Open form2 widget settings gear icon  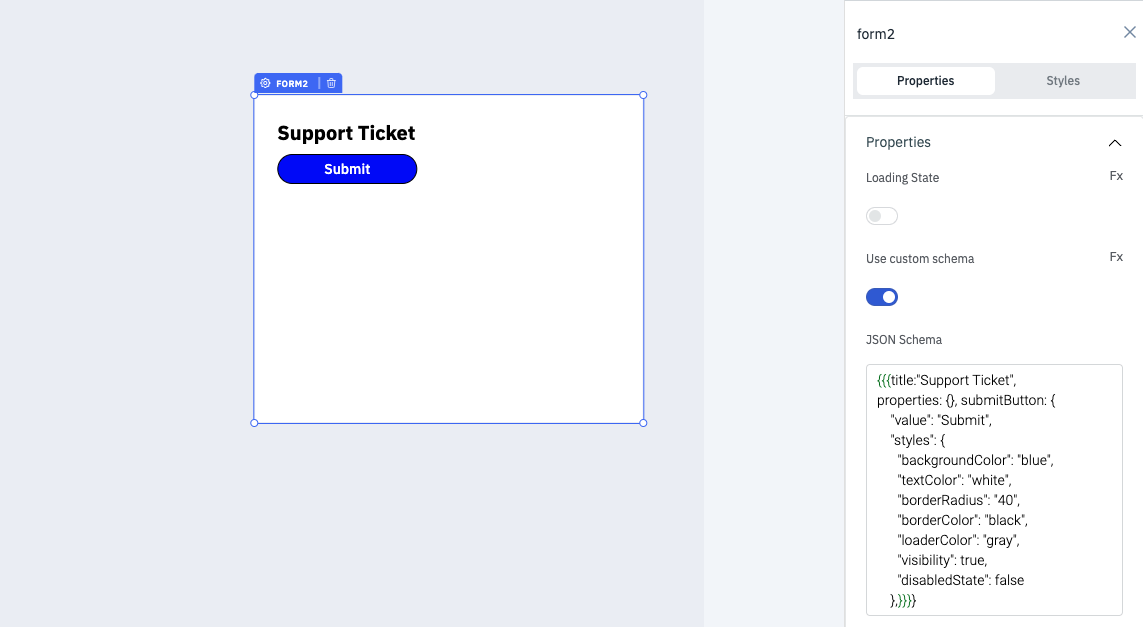pos(265,84)
